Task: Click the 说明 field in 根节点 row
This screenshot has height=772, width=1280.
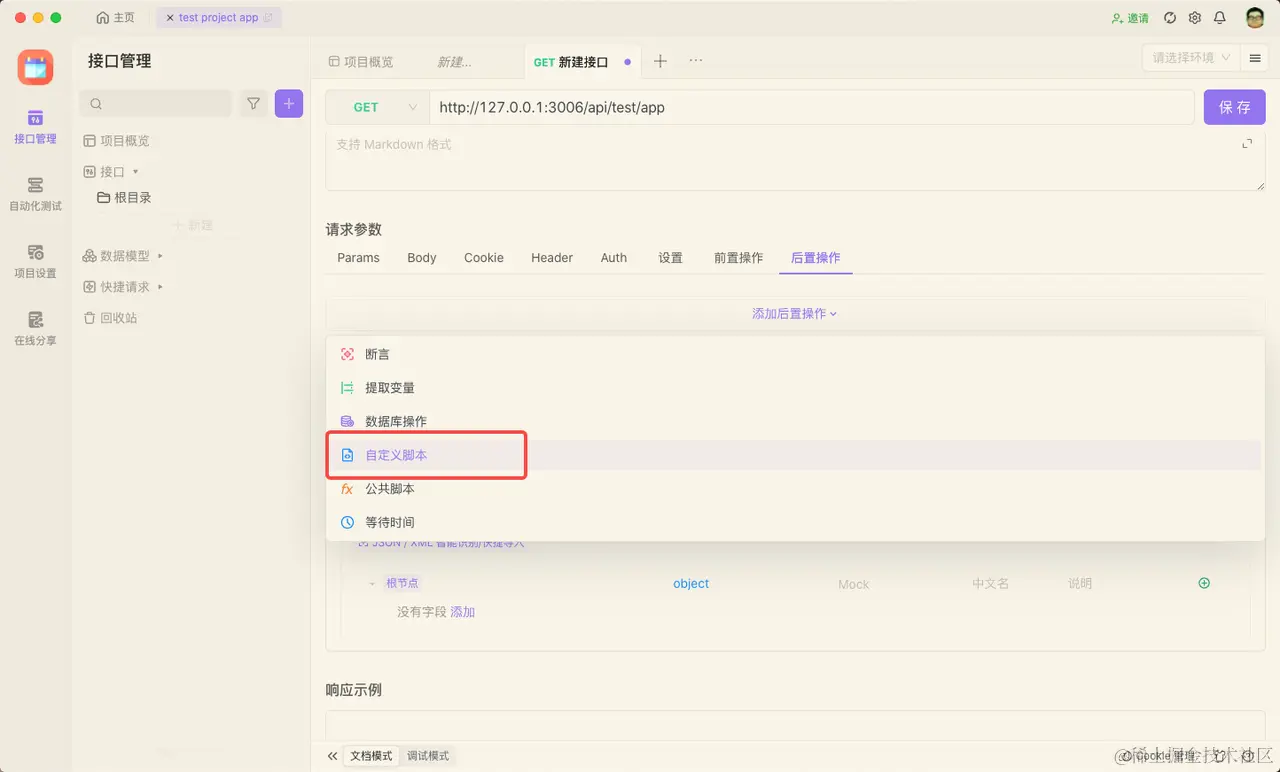Action: point(1080,584)
